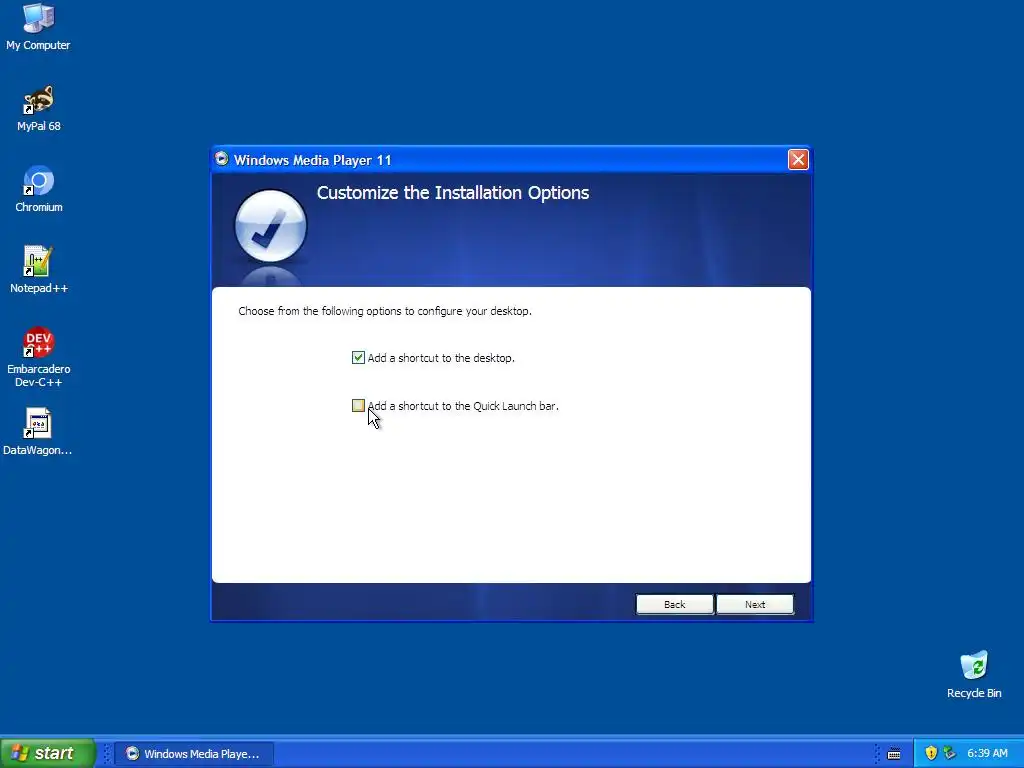The height and width of the screenshot is (768, 1024).
Task: Click Next to continue installation
Action: (755, 604)
